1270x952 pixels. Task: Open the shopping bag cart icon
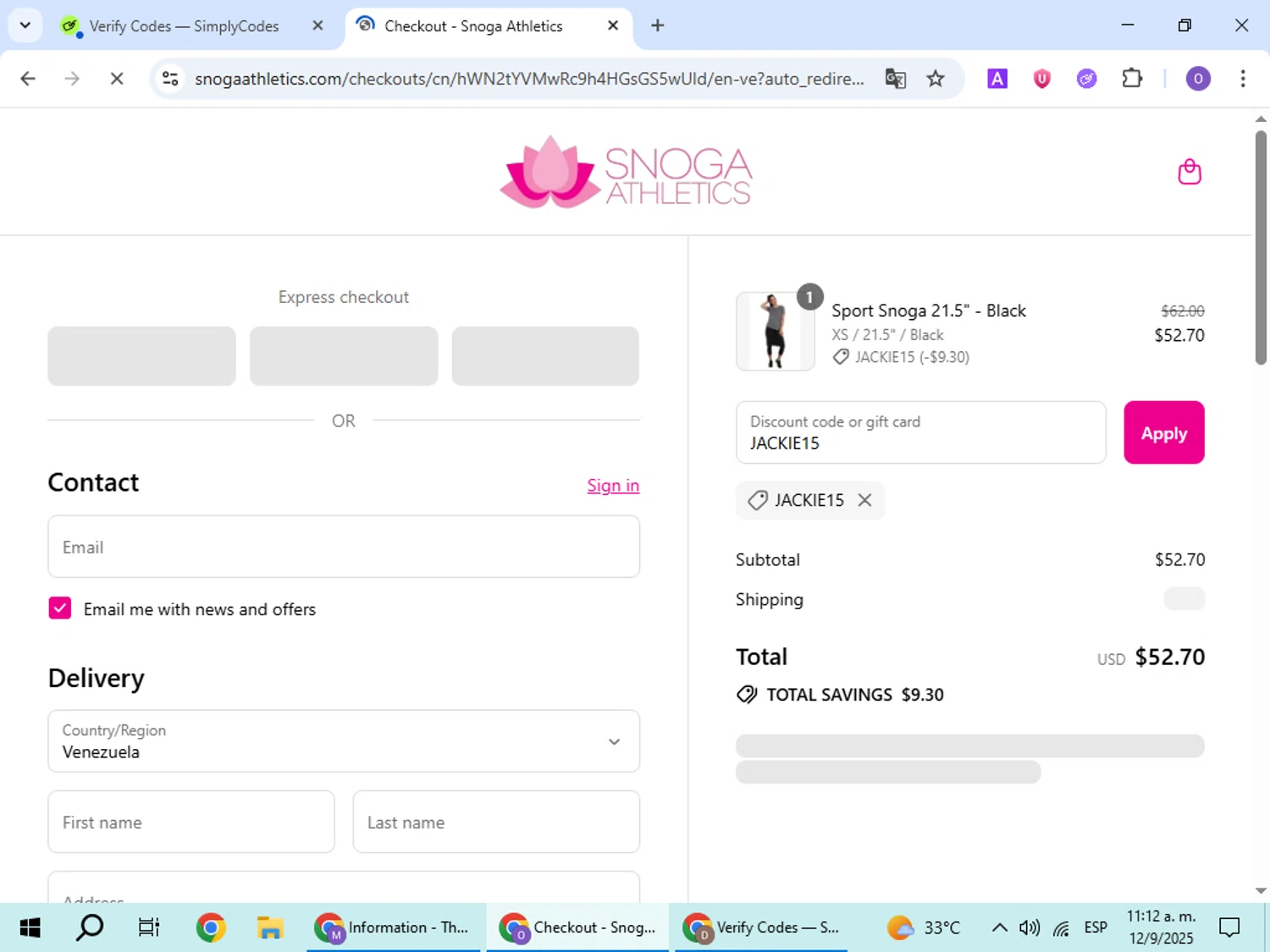[x=1190, y=172]
